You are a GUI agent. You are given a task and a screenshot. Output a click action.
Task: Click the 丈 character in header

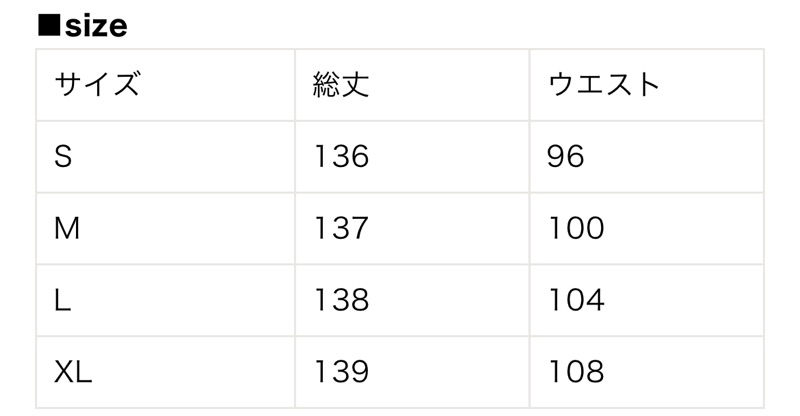click(x=356, y=84)
